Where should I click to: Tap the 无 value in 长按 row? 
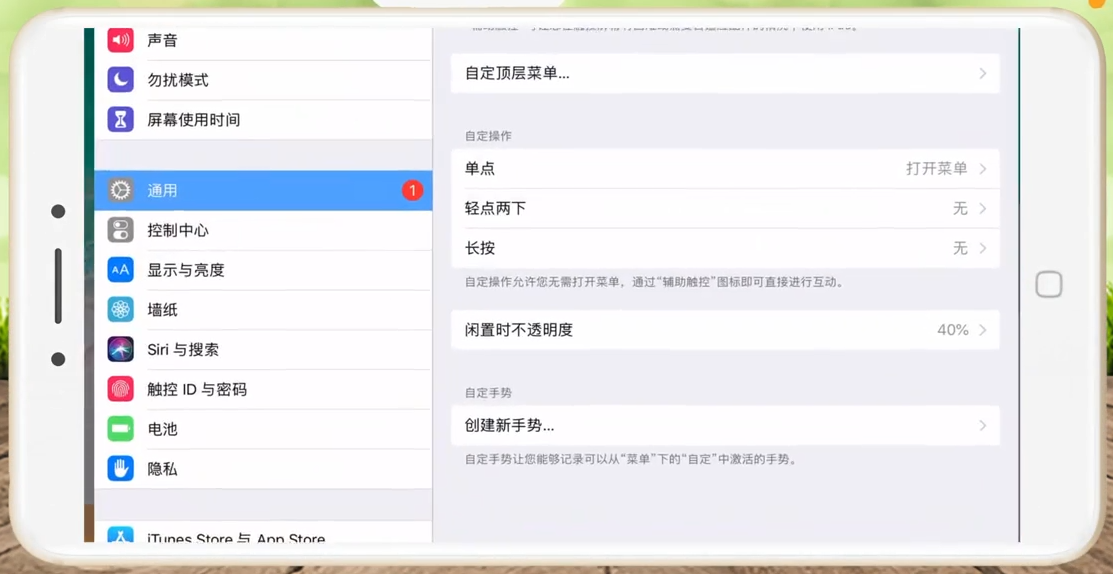click(960, 248)
